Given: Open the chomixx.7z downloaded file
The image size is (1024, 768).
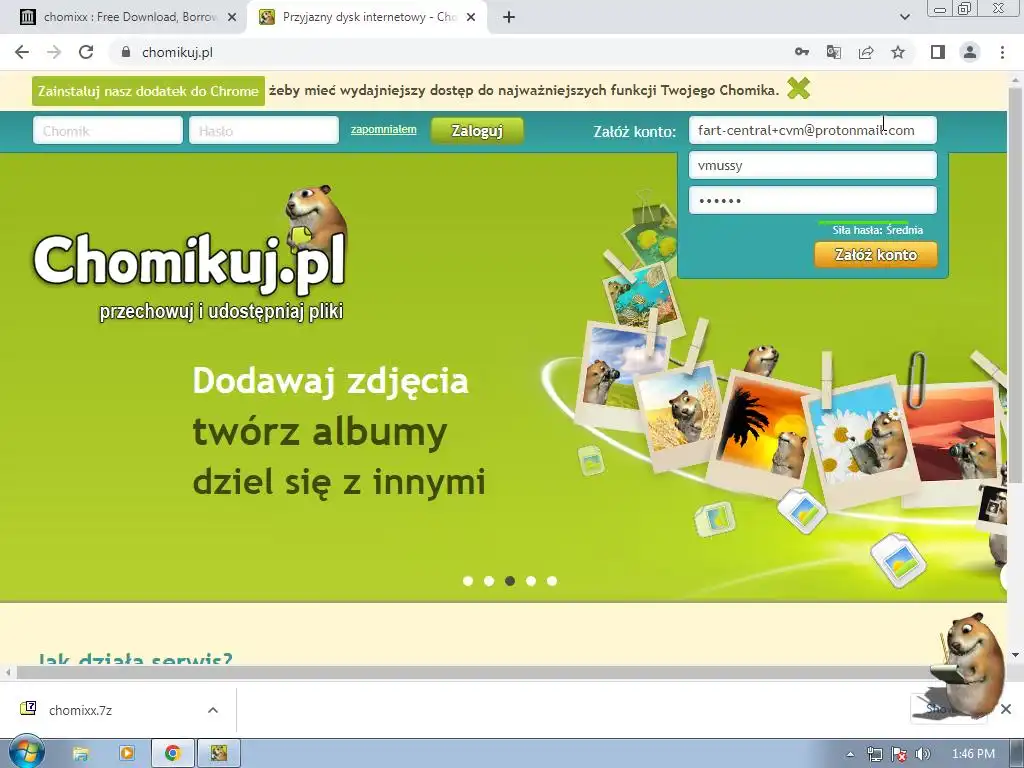Looking at the screenshot, I should [x=80, y=710].
